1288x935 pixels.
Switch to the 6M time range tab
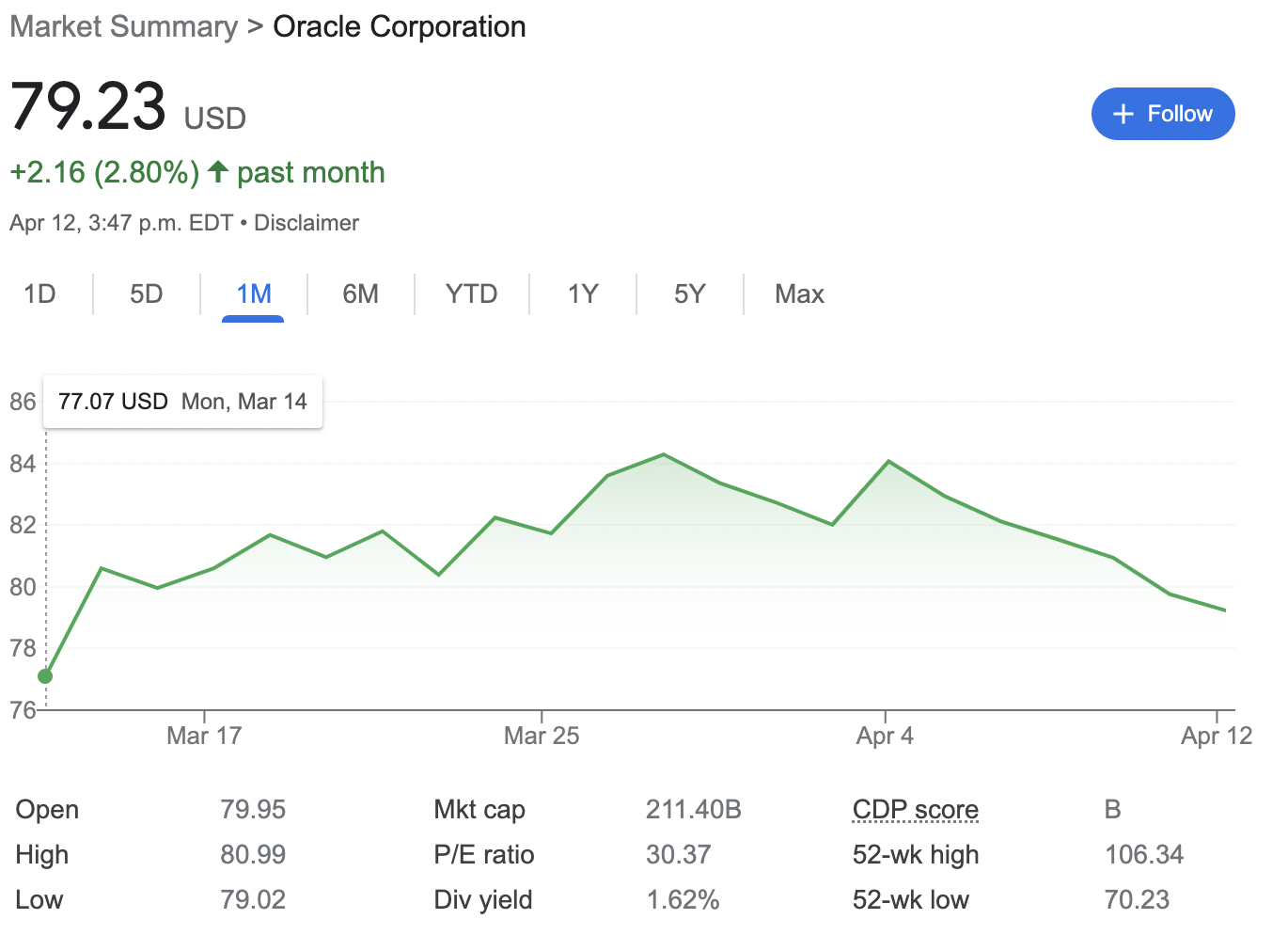(x=361, y=294)
